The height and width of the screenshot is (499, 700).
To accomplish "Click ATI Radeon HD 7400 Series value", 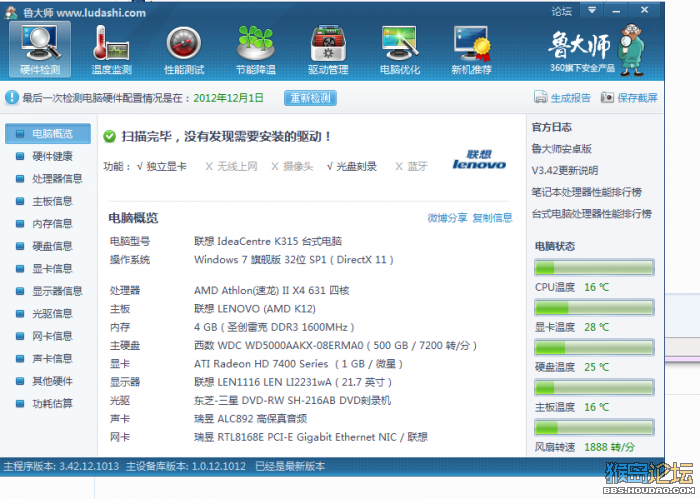I will click(x=298, y=364).
